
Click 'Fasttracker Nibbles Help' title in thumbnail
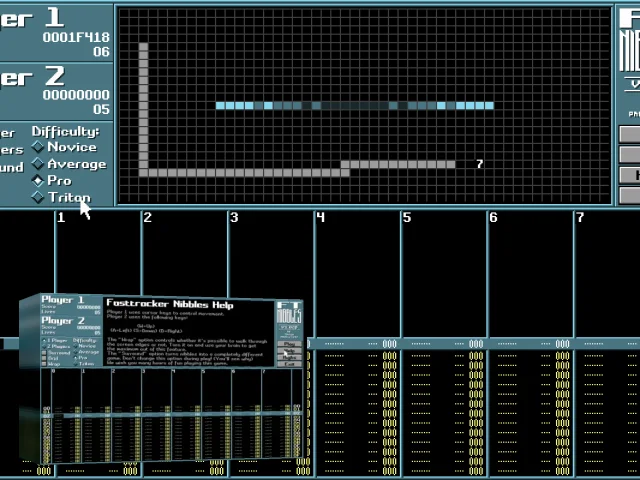click(170, 304)
